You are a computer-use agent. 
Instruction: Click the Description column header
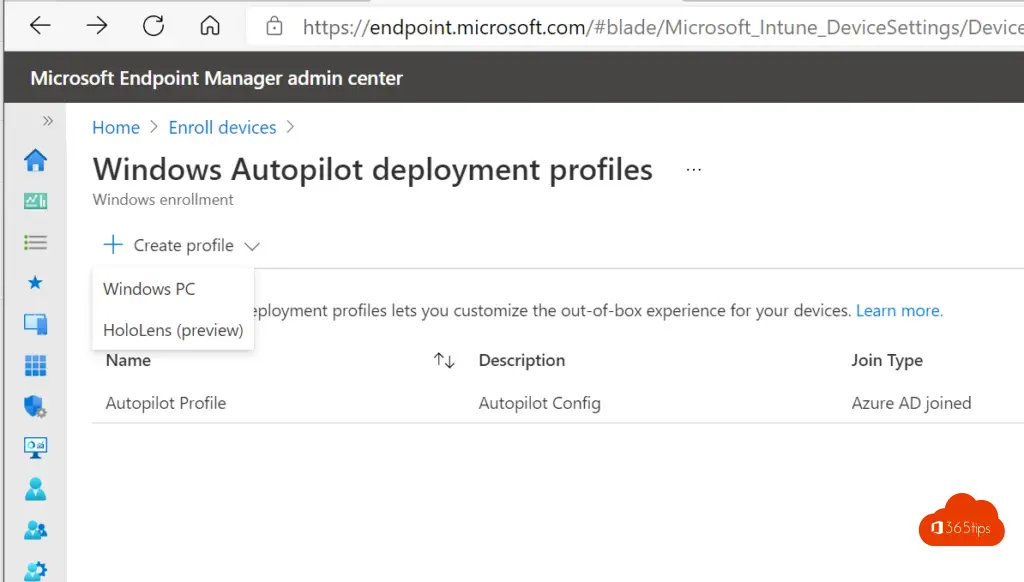pyautogui.click(x=522, y=361)
